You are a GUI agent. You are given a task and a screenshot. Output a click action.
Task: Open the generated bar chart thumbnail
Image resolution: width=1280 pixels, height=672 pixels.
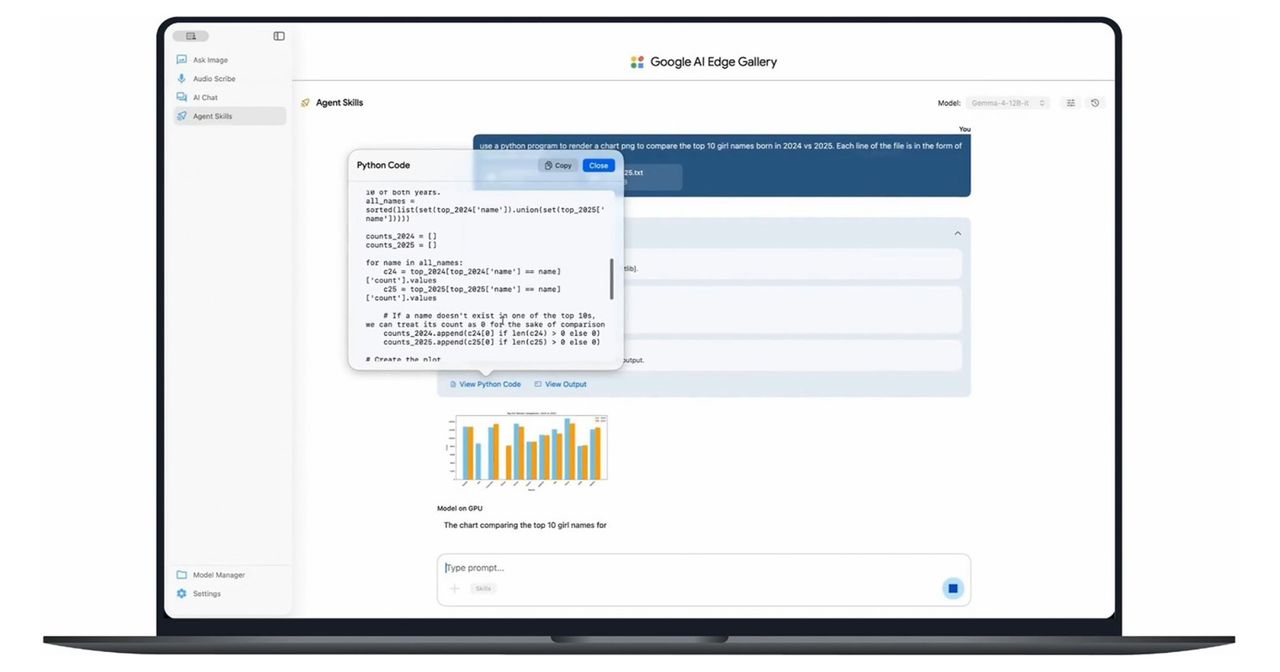(x=526, y=451)
